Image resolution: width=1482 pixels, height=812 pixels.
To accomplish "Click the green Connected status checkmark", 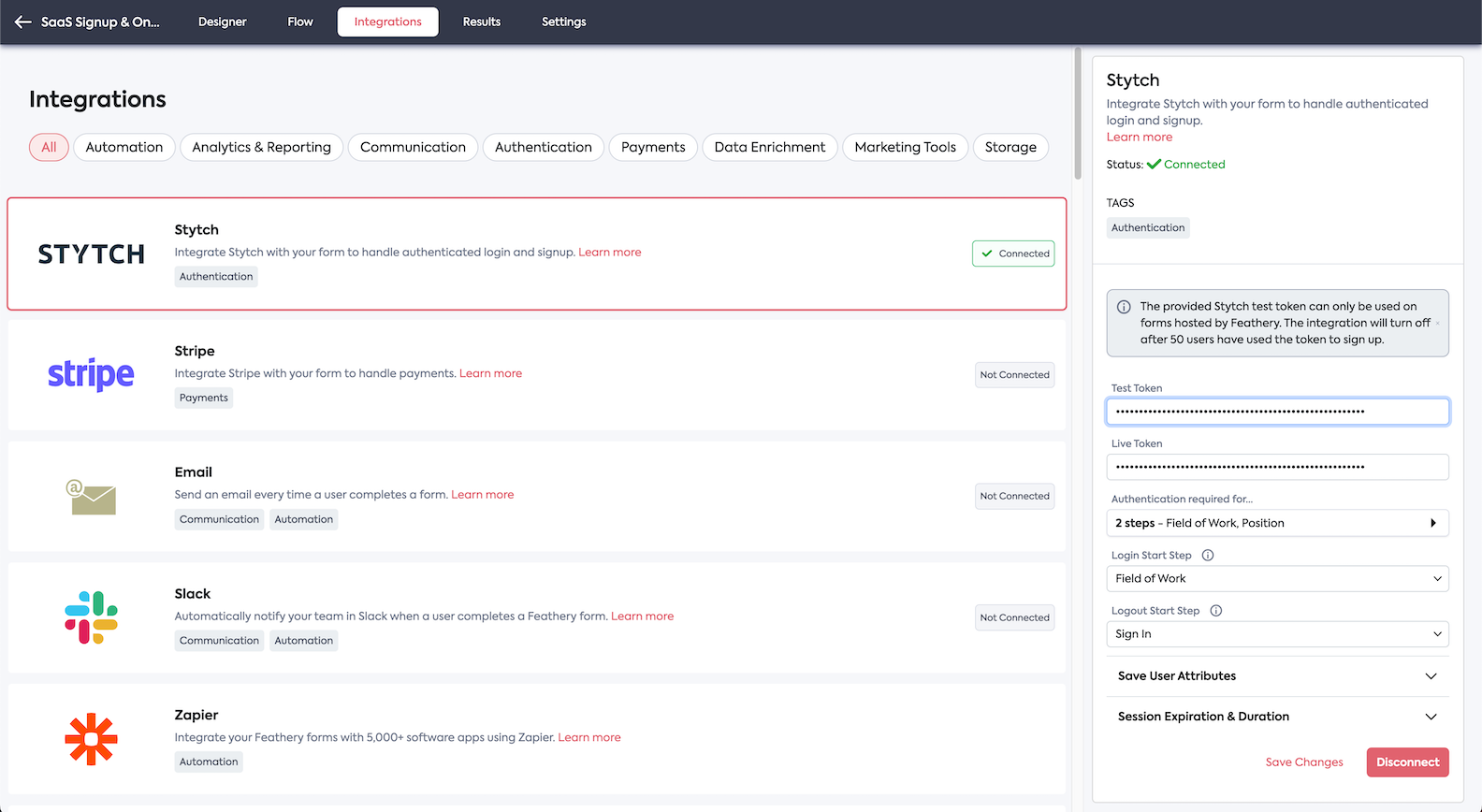I will (x=1154, y=164).
